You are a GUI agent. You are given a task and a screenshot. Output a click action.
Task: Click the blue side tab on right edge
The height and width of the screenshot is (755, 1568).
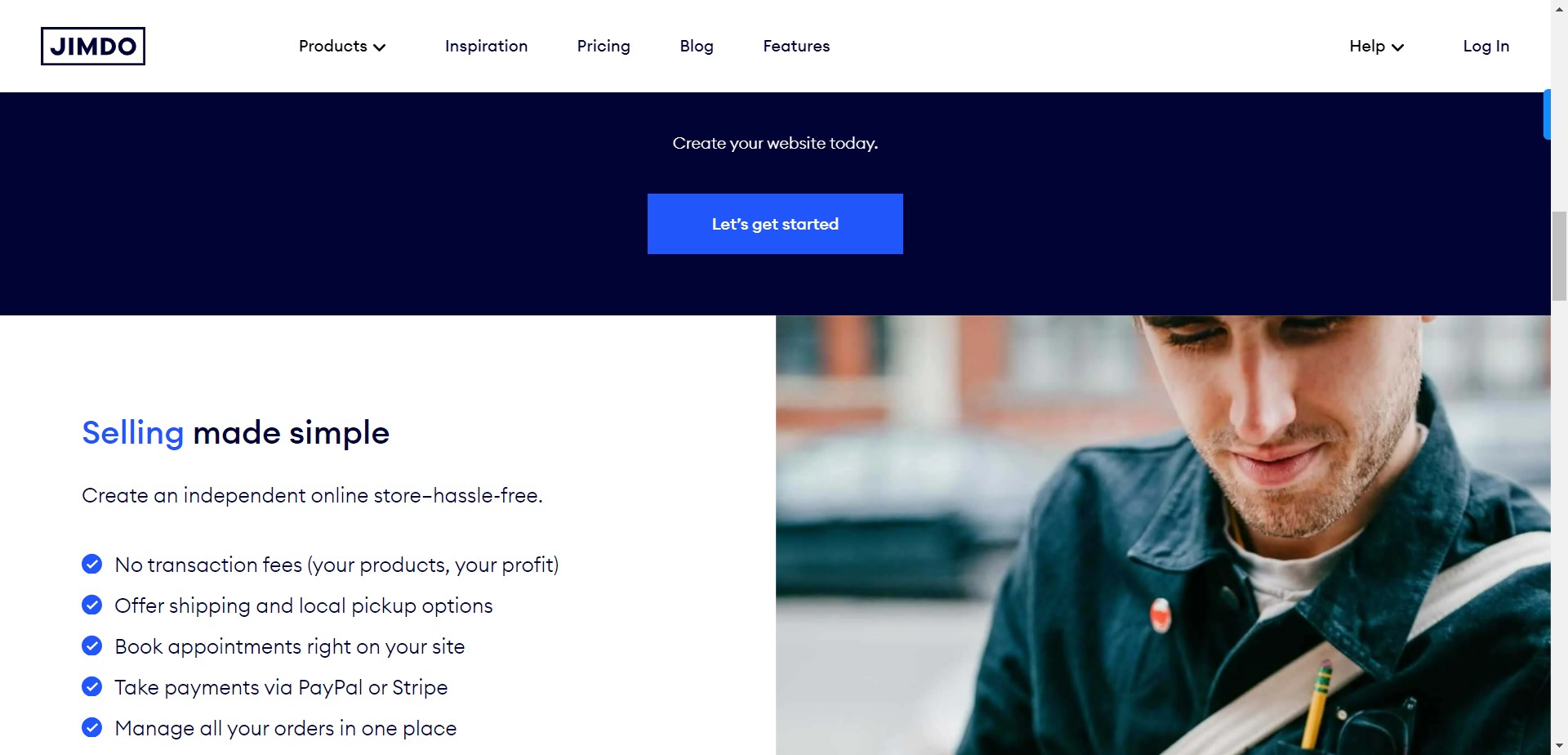click(x=1547, y=114)
